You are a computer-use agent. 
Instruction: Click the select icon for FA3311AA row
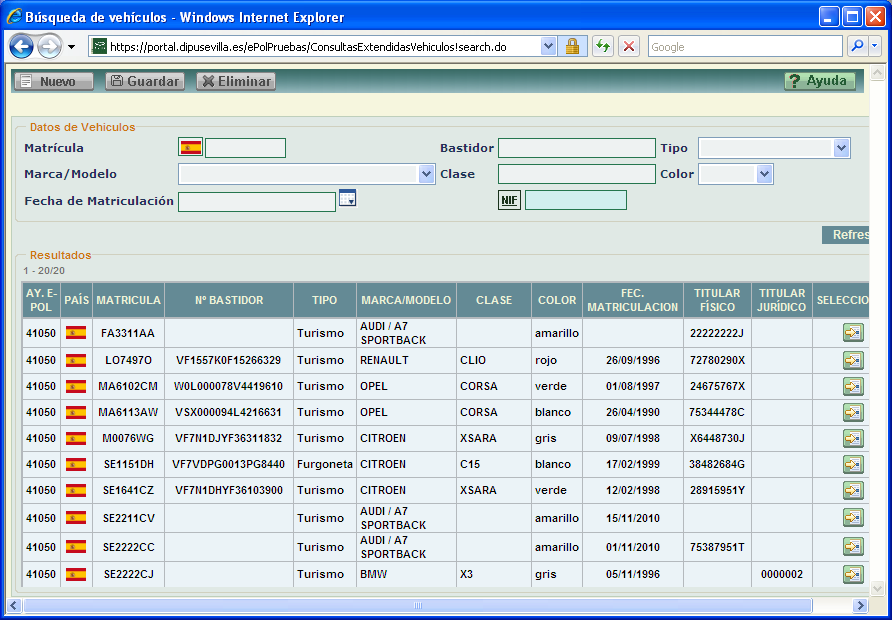click(852, 333)
